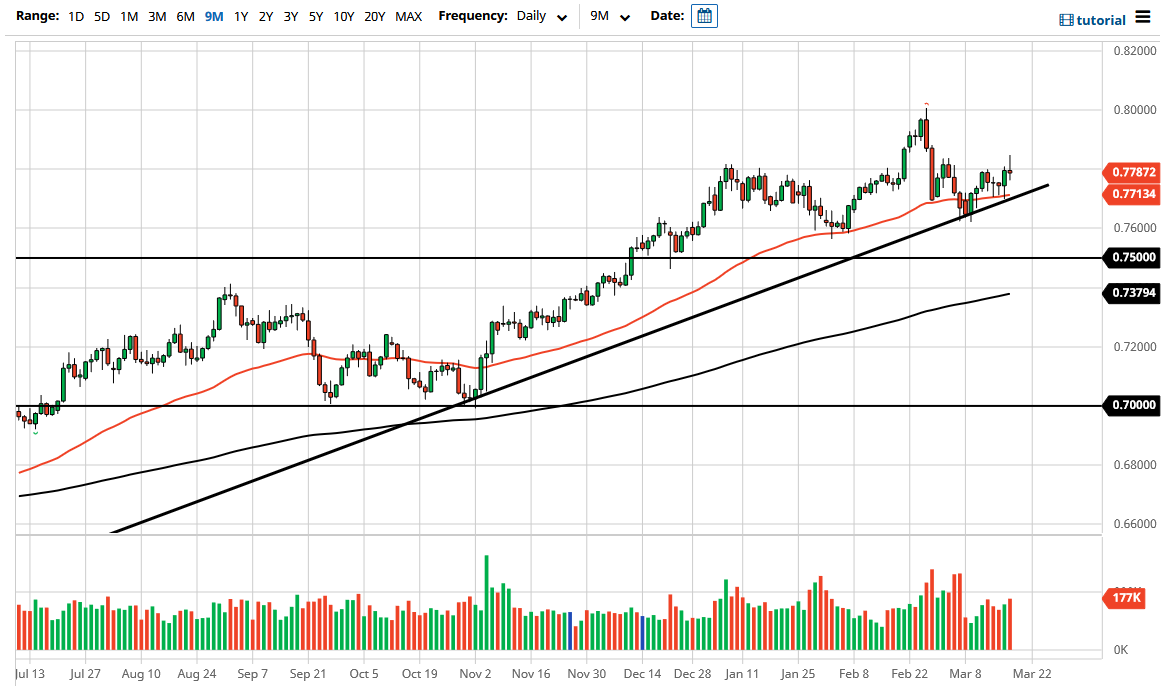Select the 1M range option
This screenshot has height=693, width=1161.
point(128,16)
